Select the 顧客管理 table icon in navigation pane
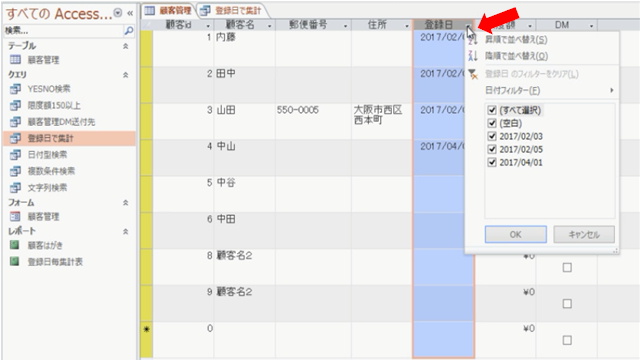640x360 pixels. point(15,60)
